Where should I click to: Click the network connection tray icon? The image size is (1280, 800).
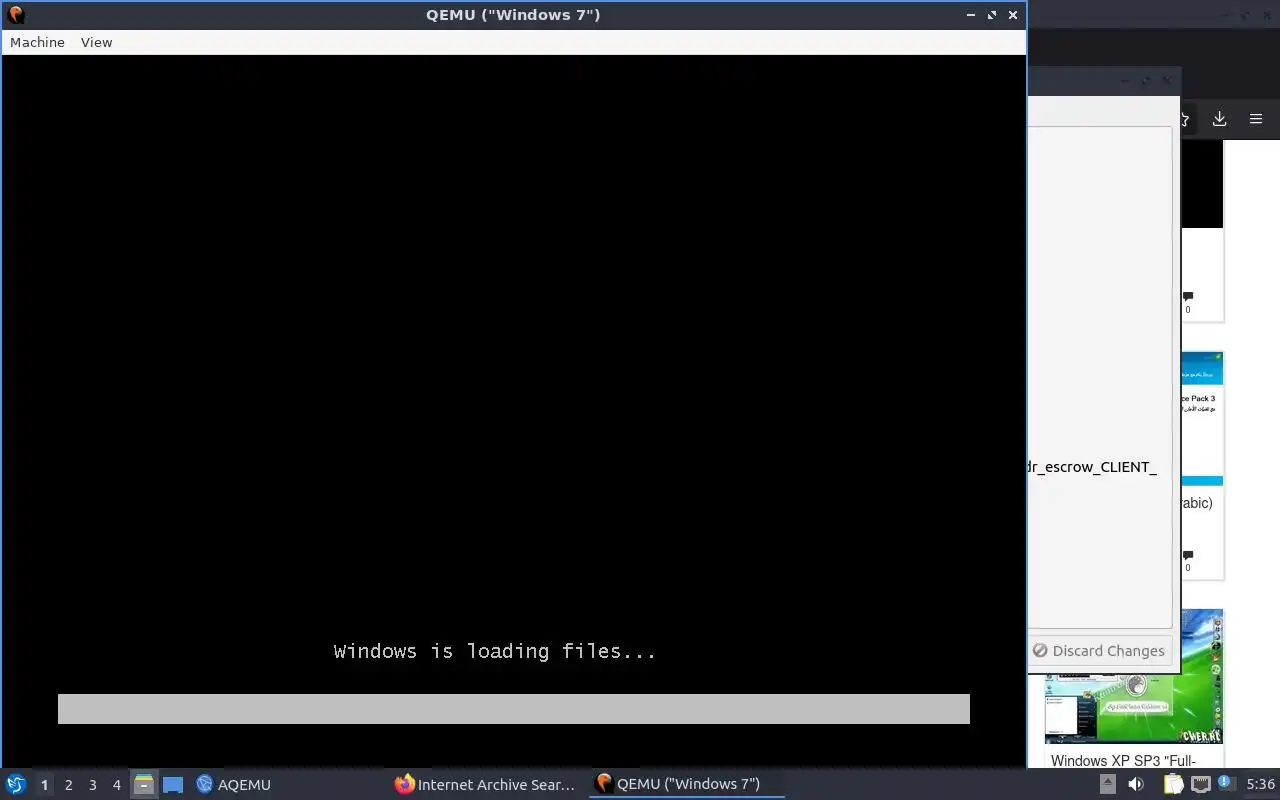[x=1200, y=784]
